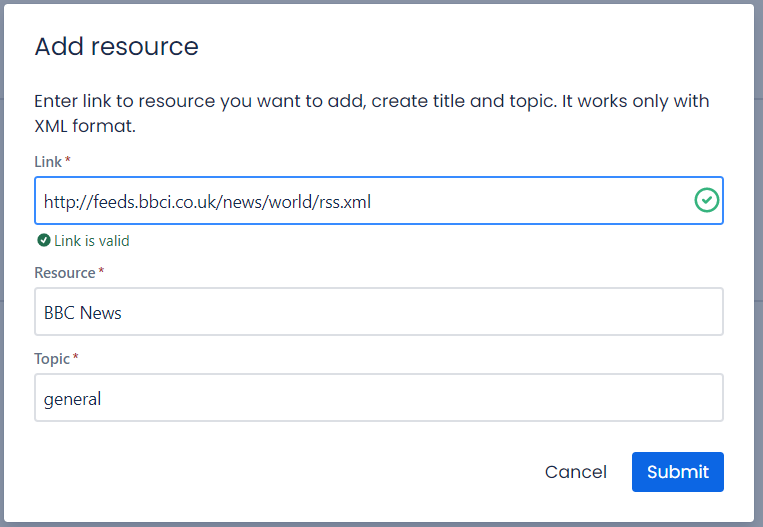This screenshot has height=527, width=763.
Task: Select the Topic input field
Action: [x=378, y=398]
